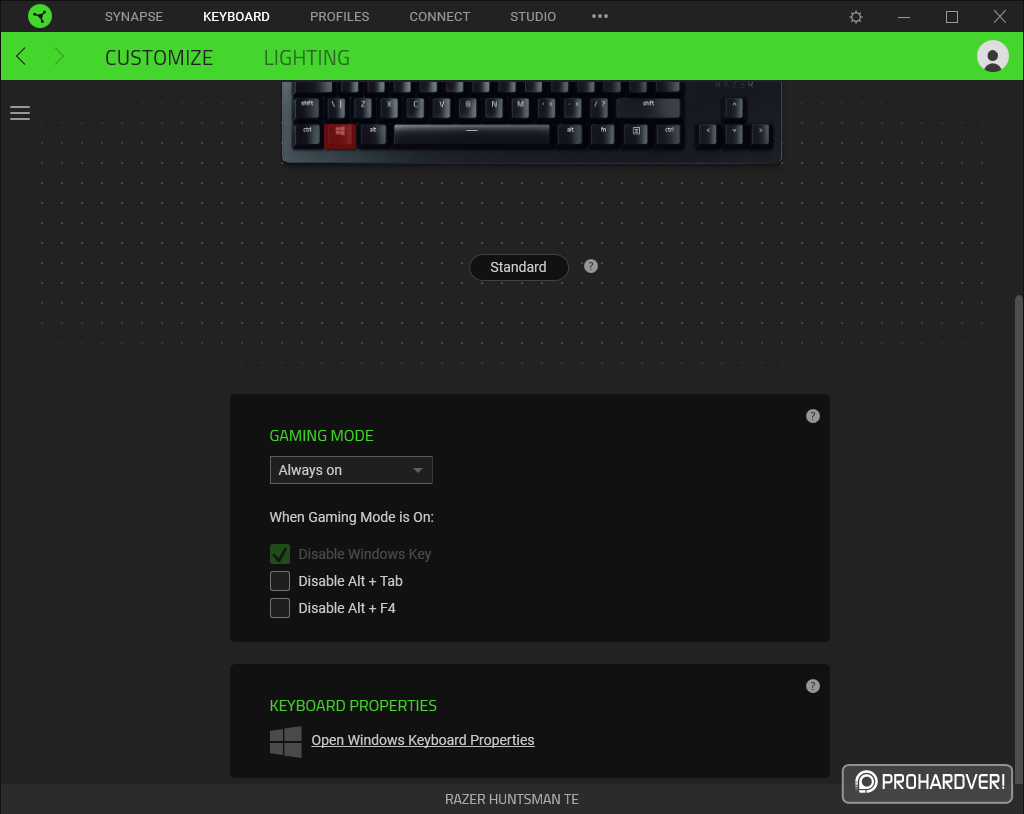Click RAZER HUNTSMAN TE device label
Screen dimensions: 1024x814
click(511, 799)
